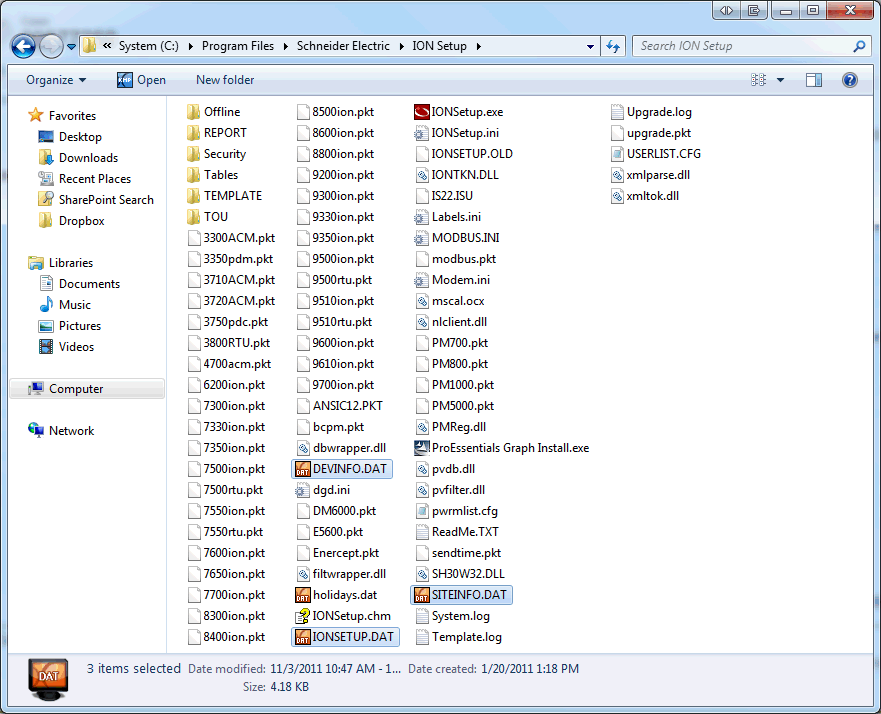Select the Security folder icon
This screenshot has height=714, width=881.
(193, 154)
